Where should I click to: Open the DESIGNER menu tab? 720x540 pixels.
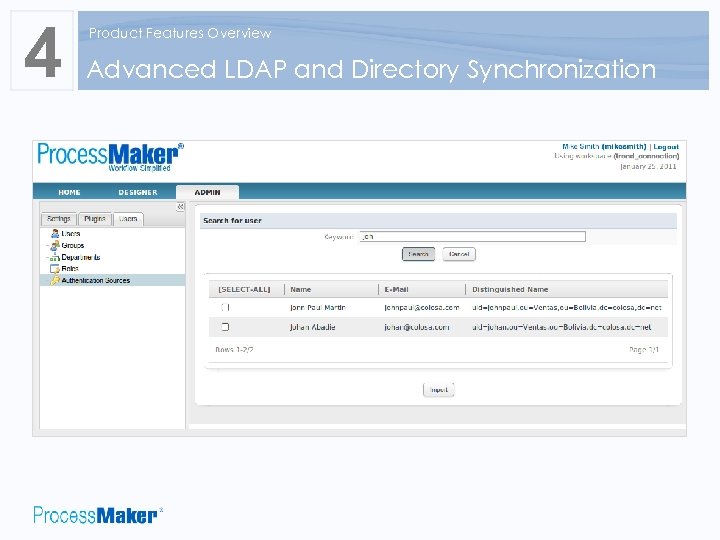[138, 192]
